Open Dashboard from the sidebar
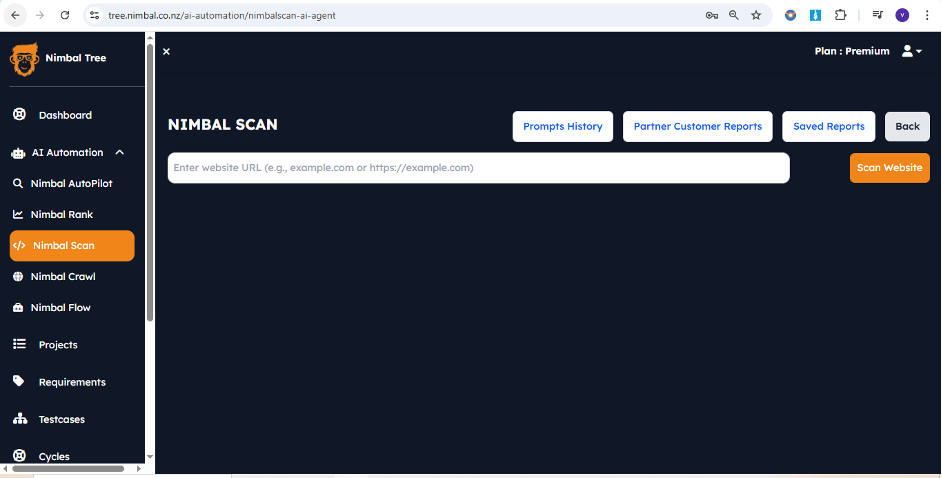Viewport: 942px width, 478px height. [64, 115]
